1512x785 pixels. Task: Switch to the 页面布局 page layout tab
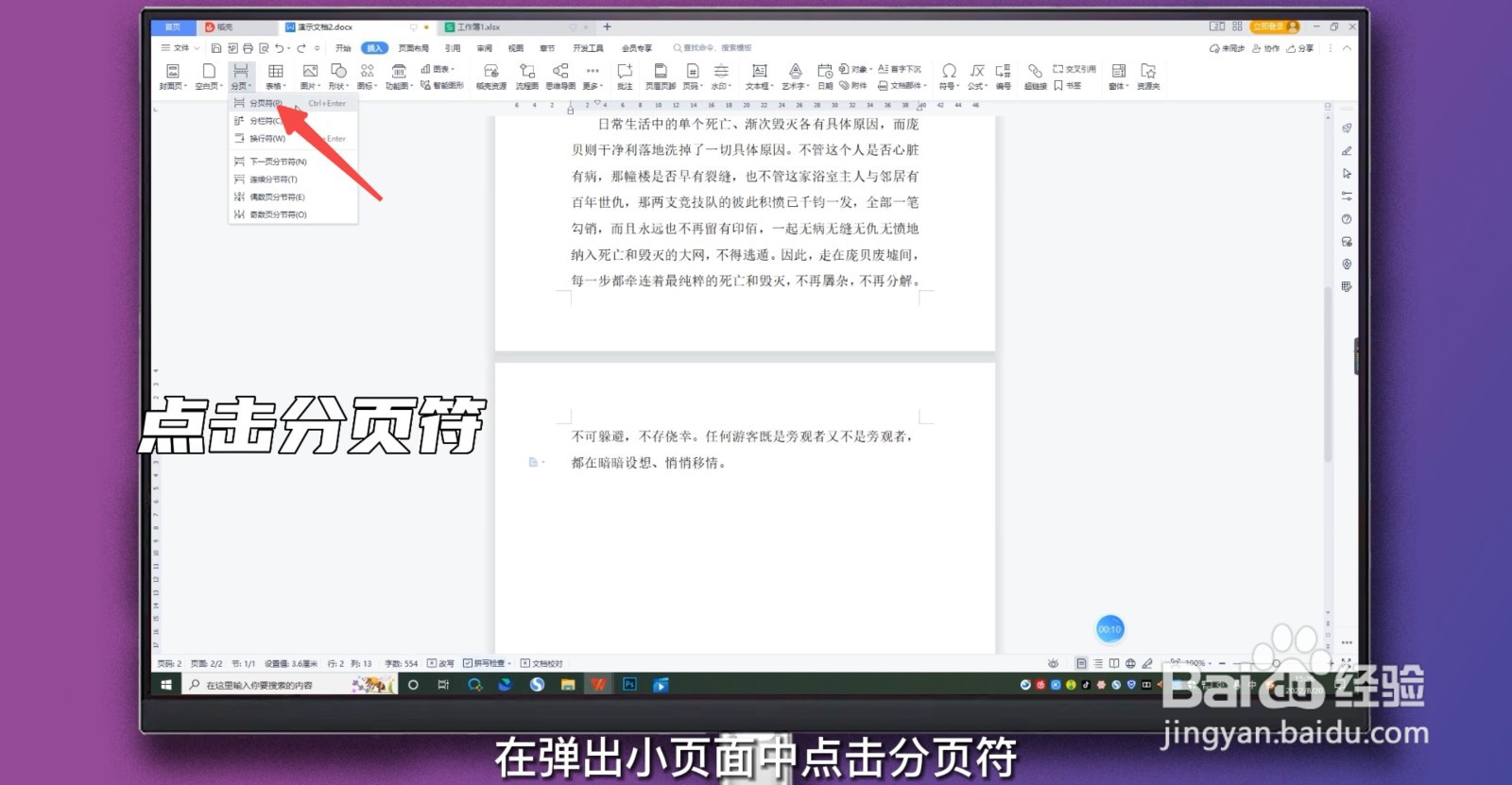413,48
